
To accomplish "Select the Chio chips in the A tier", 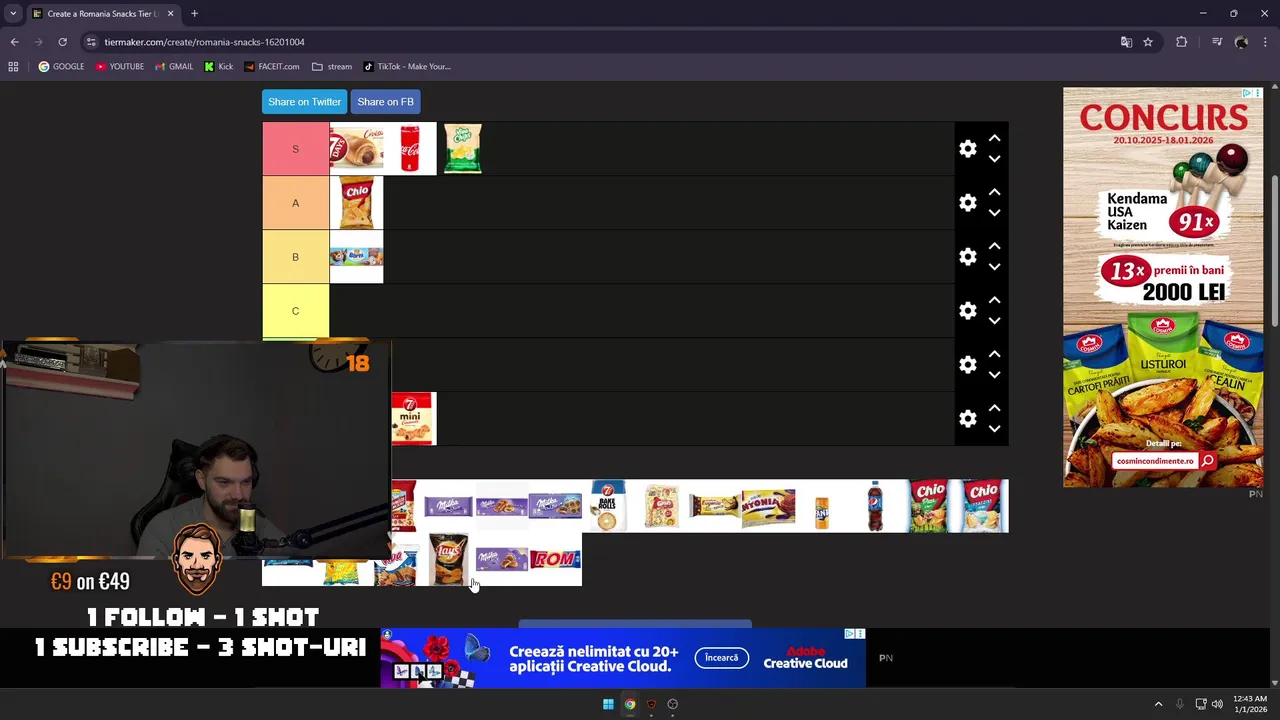I will (356, 203).
